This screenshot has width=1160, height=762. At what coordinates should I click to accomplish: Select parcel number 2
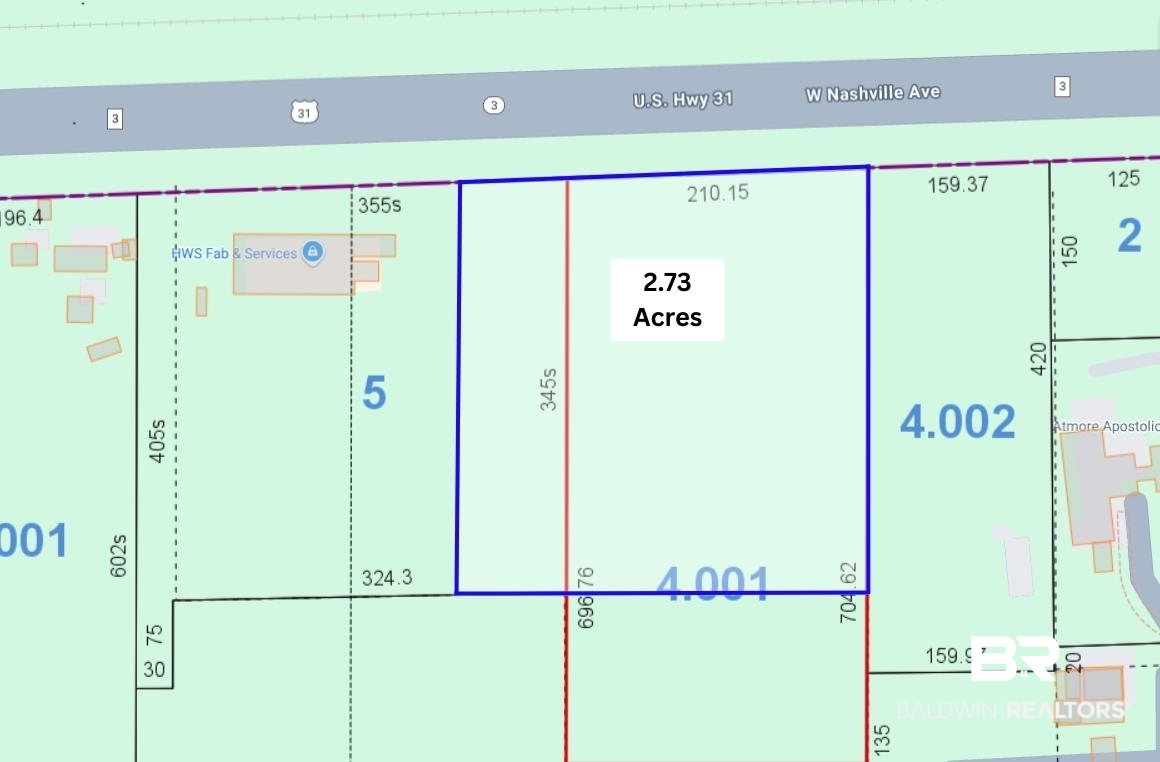click(1130, 236)
